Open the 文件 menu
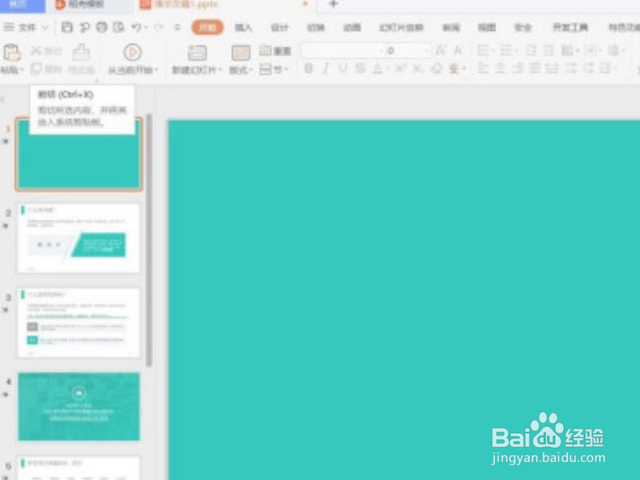640x480 pixels. [x=27, y=27]
